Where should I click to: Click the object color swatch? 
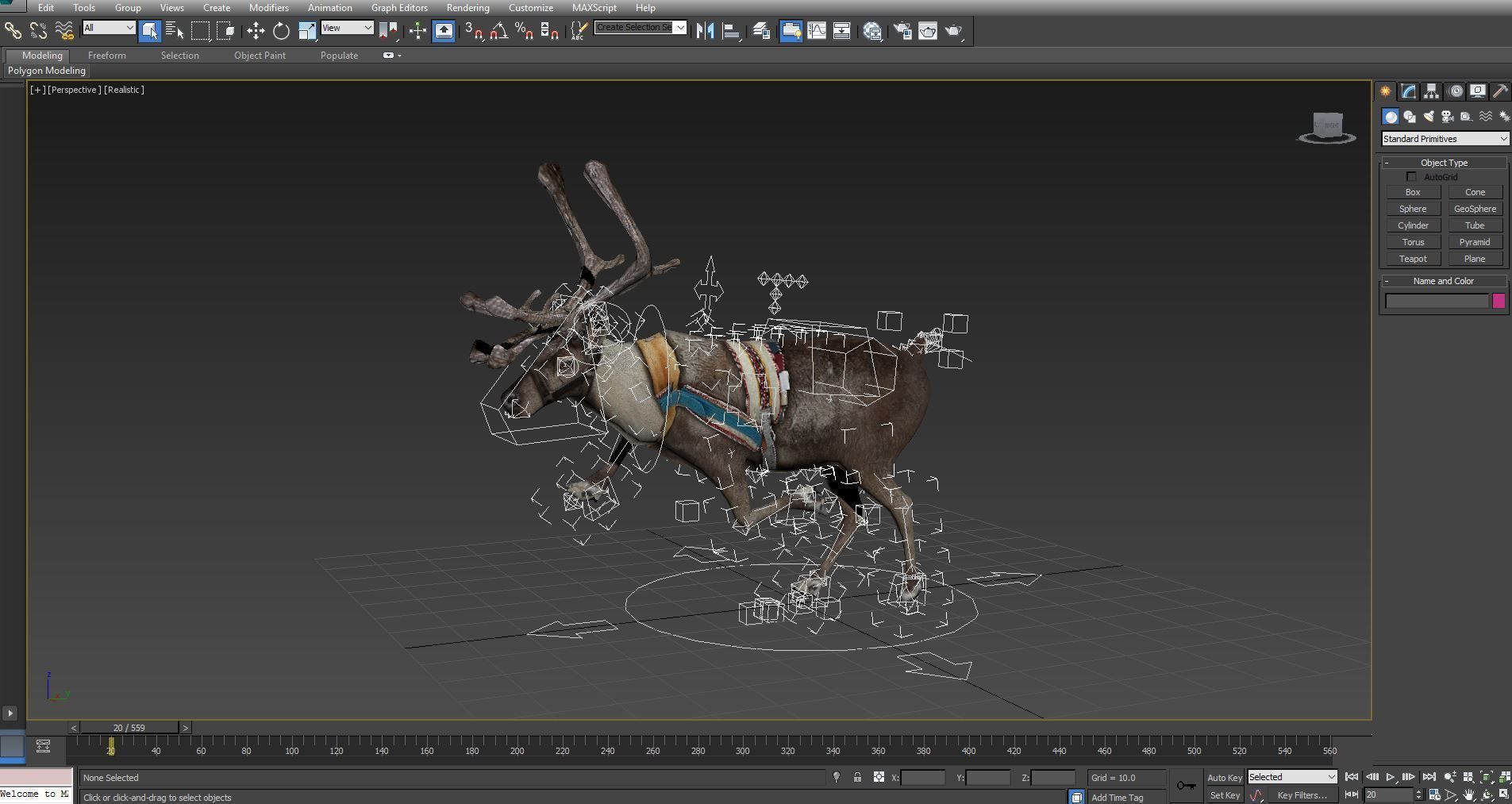coord(1499,301)
